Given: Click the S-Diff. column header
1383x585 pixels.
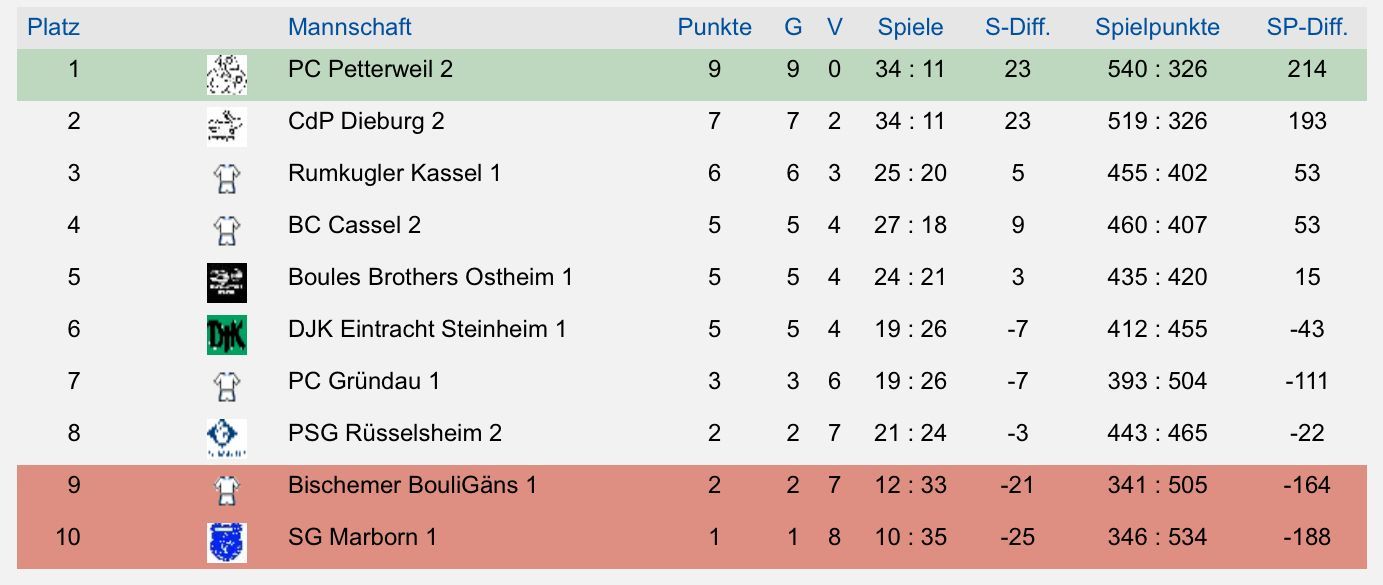Looking at the screenshot, I should [x=1017, y=27].
